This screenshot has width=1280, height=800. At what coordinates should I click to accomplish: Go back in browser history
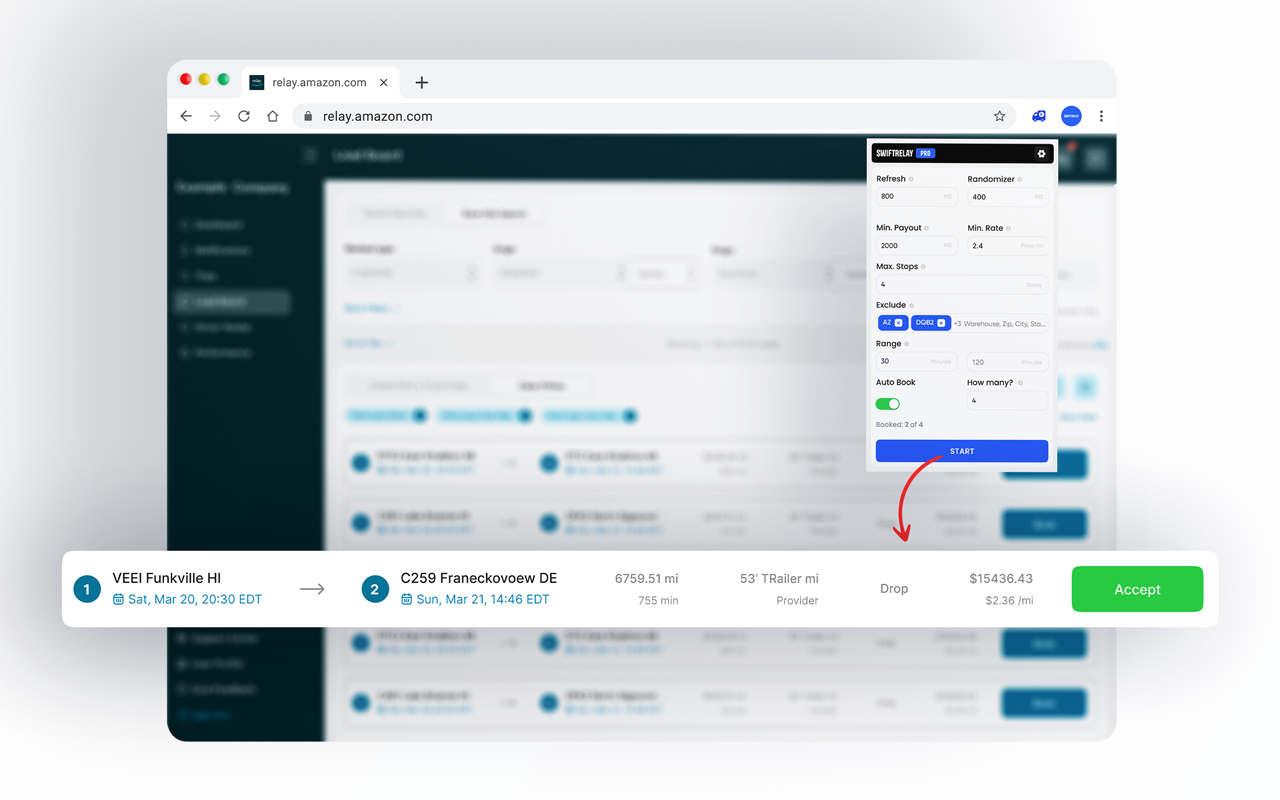[x=186, y=116]
